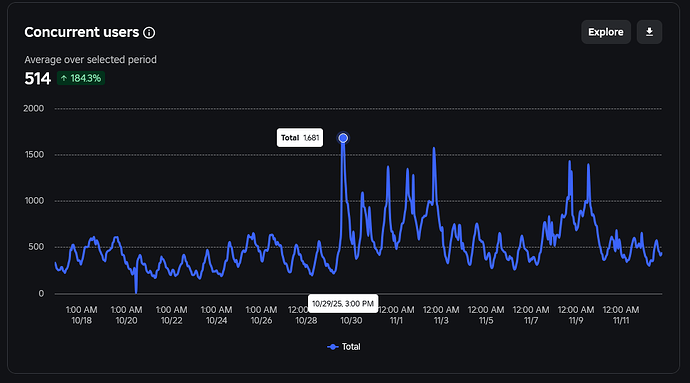Click the average value 514
Image resolution: width=690 pixels, height=383 pixels.
tap(37, 79)
